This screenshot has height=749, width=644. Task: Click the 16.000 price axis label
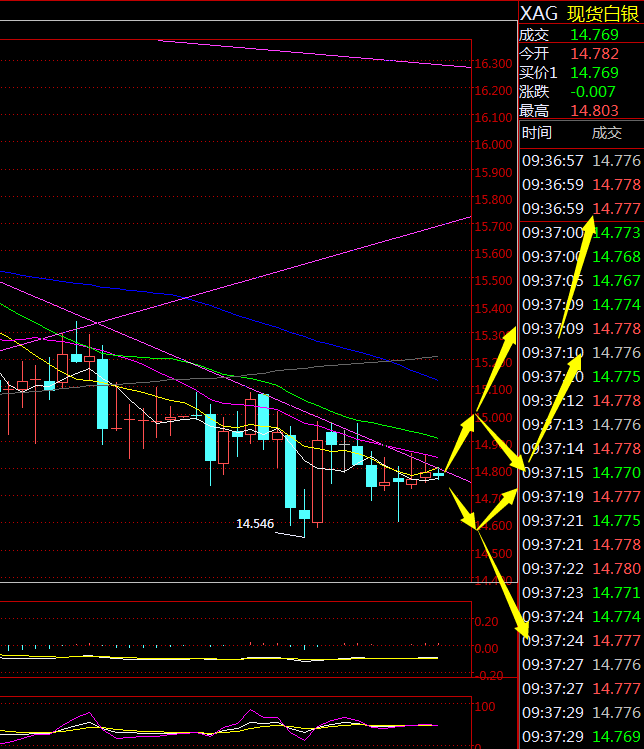pyautogui.click(x=493, y=145)
